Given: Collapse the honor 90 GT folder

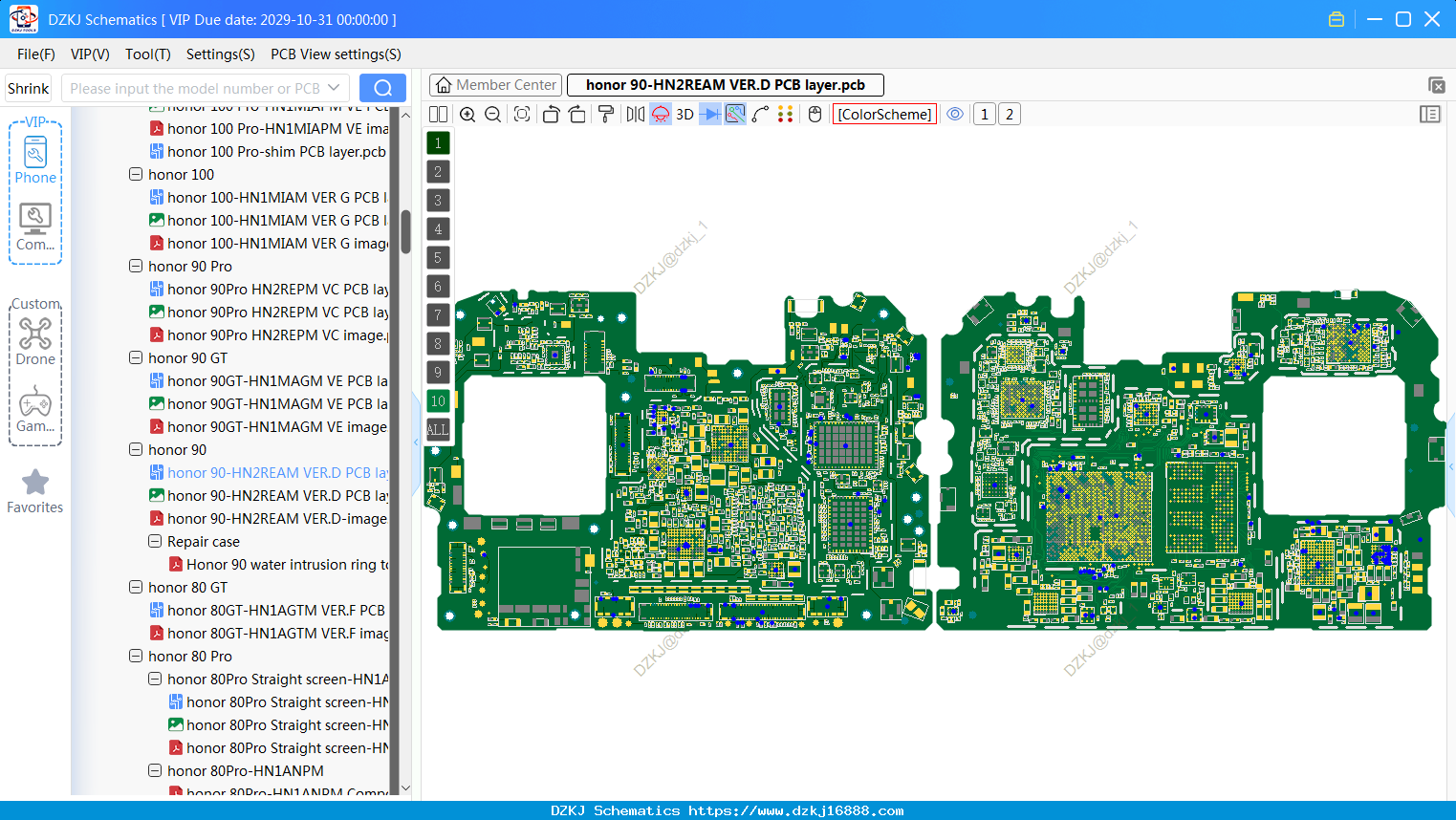Looking at the screenshot, I should click(136, 358).
